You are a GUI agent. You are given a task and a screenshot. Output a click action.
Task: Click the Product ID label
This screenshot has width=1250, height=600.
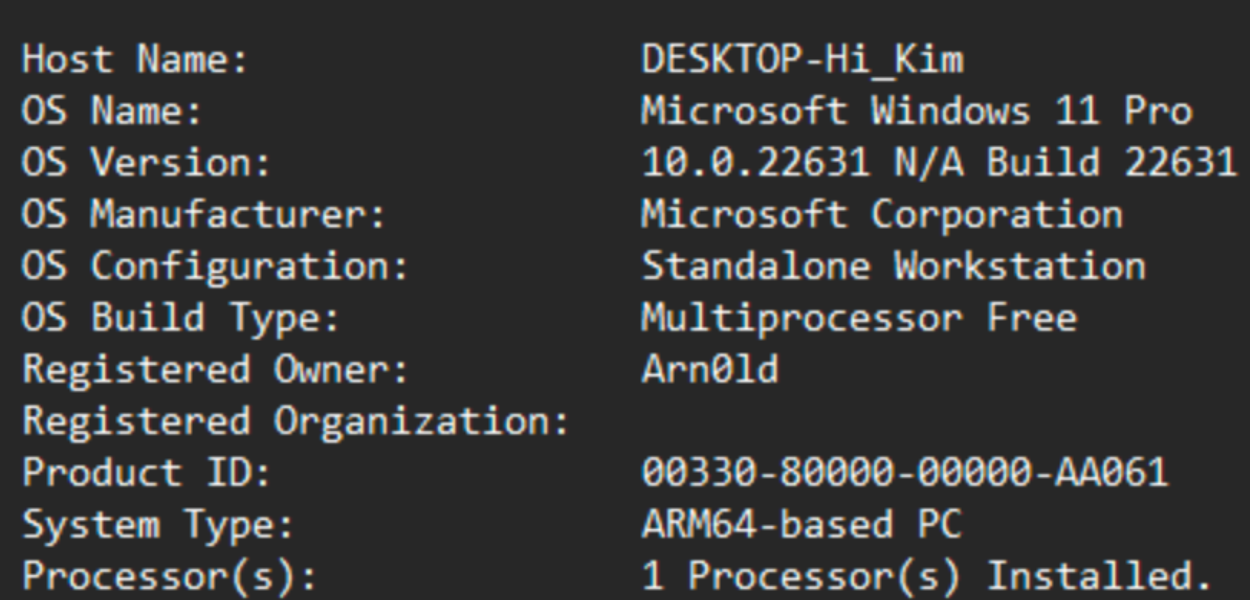146,474
